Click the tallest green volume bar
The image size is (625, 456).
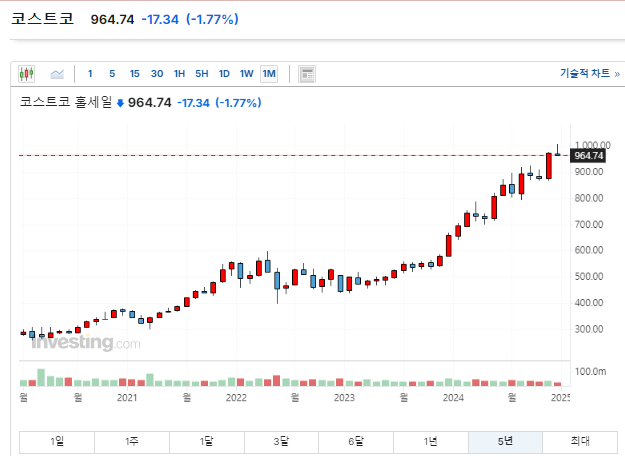(x=41, y=377)
